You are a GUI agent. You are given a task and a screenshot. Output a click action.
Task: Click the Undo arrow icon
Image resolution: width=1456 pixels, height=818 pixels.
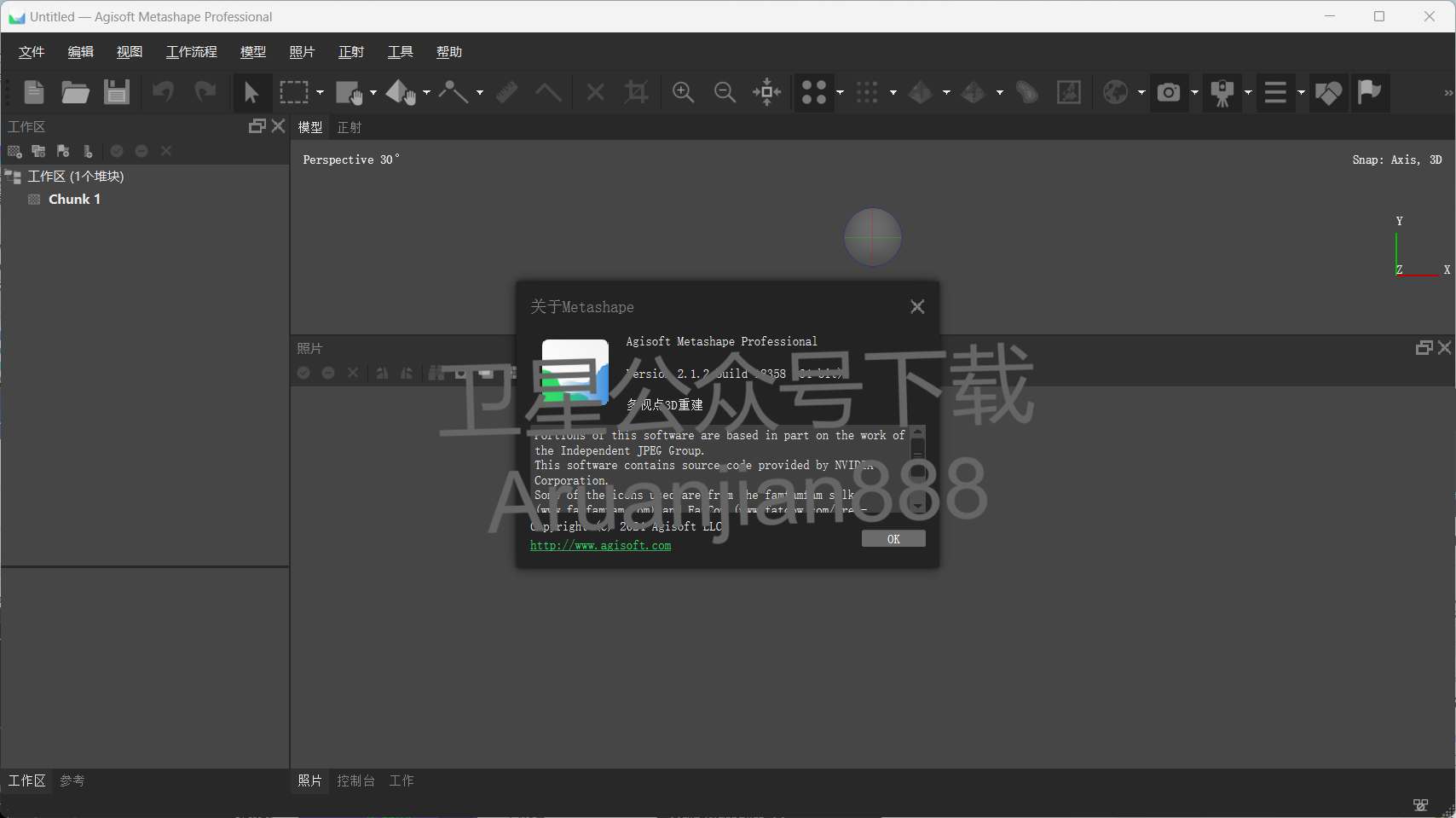coord(163,91)
